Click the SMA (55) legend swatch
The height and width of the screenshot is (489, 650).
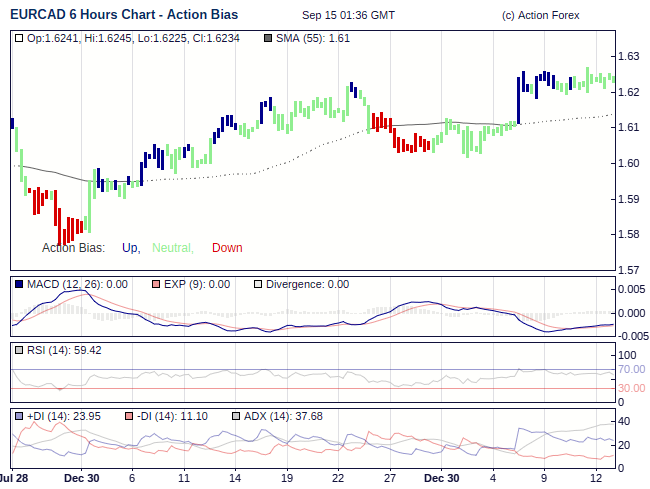(x=267, y=38)
